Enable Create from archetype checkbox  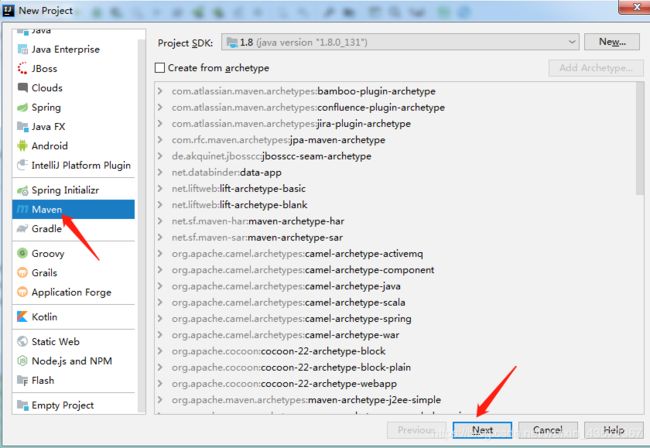(160, 68)
